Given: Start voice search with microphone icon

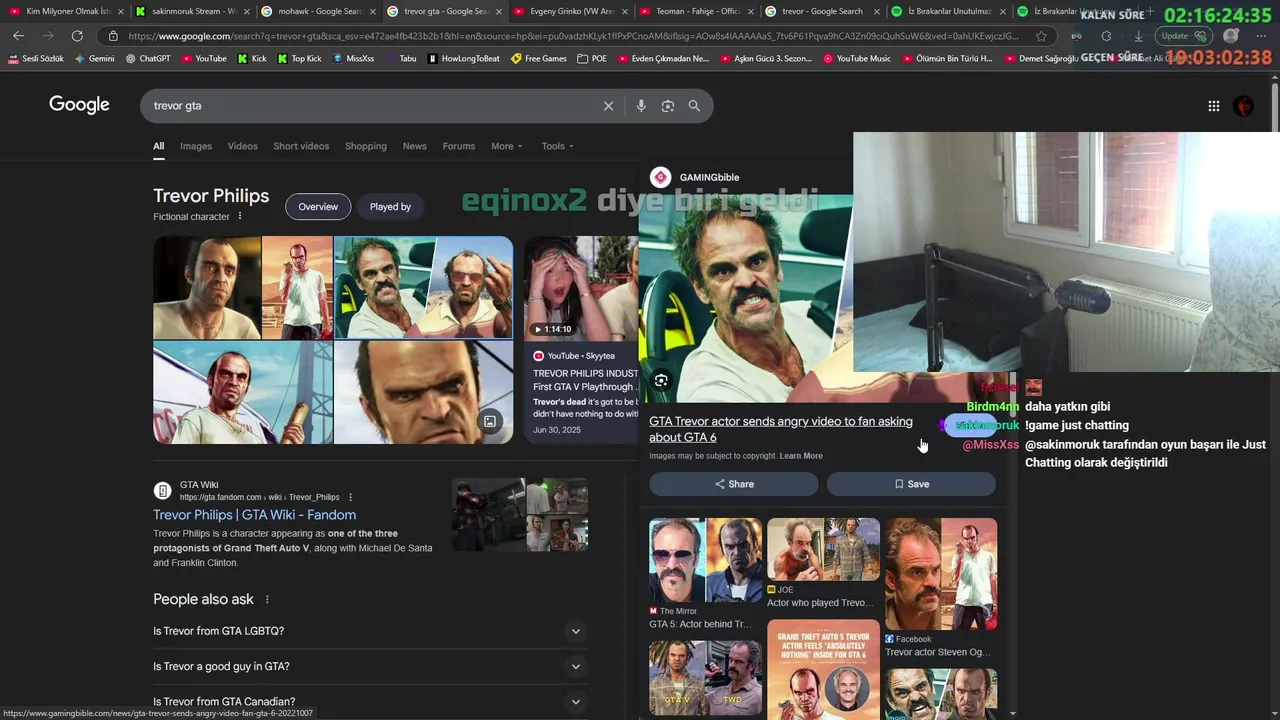Looking at the screenshot, I should pos(641,106).
